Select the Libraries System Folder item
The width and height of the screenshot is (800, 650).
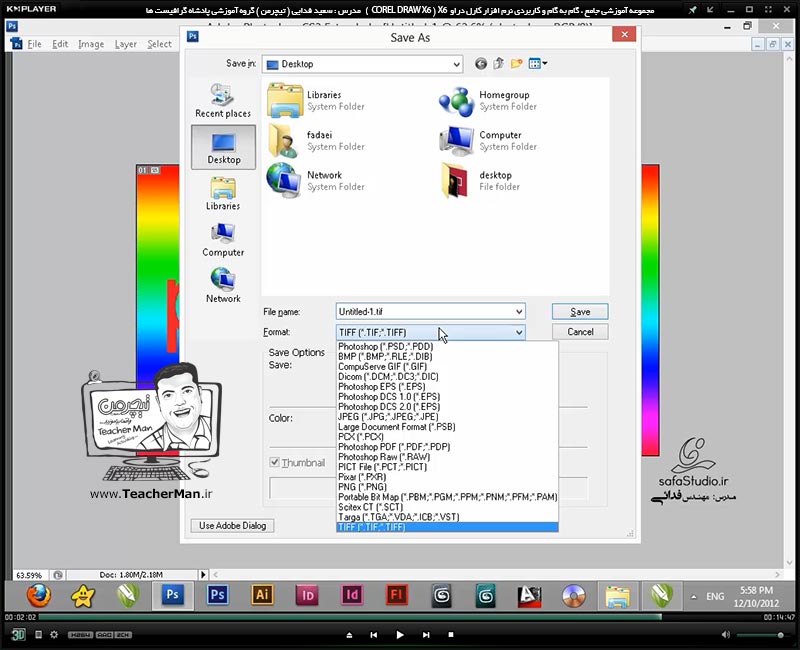(x=316, y=101)
